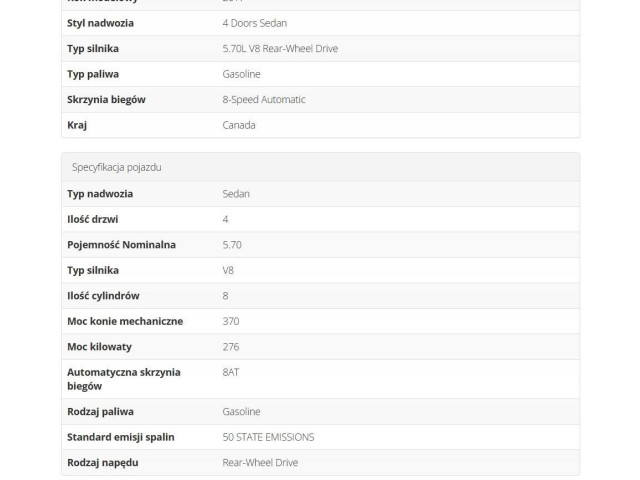This screenshot has height=480, width=640.
Task: Click the "8AT" transmission value
Action: coord(231,372)
